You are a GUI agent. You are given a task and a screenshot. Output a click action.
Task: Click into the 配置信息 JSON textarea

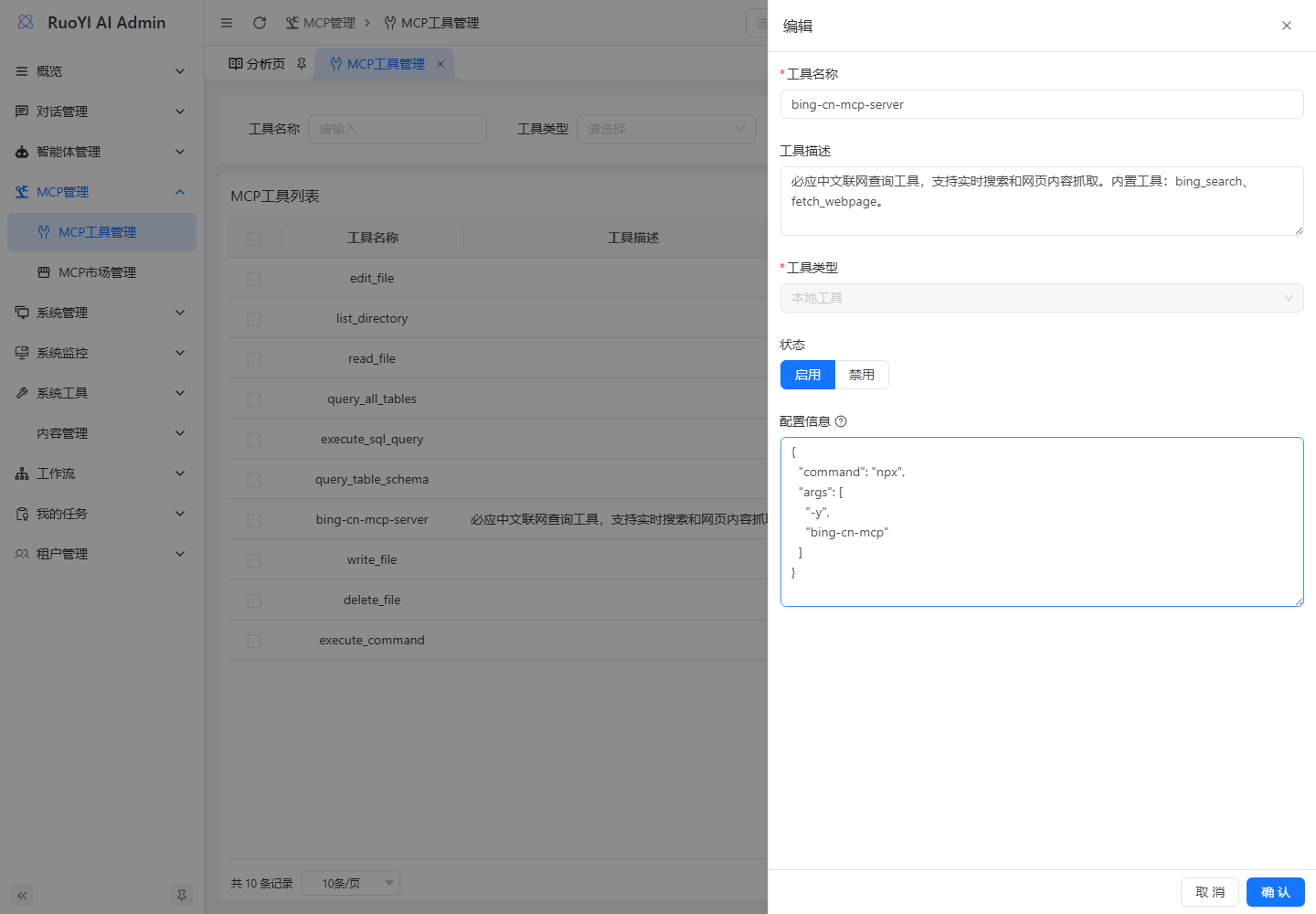pos(1042,522)
